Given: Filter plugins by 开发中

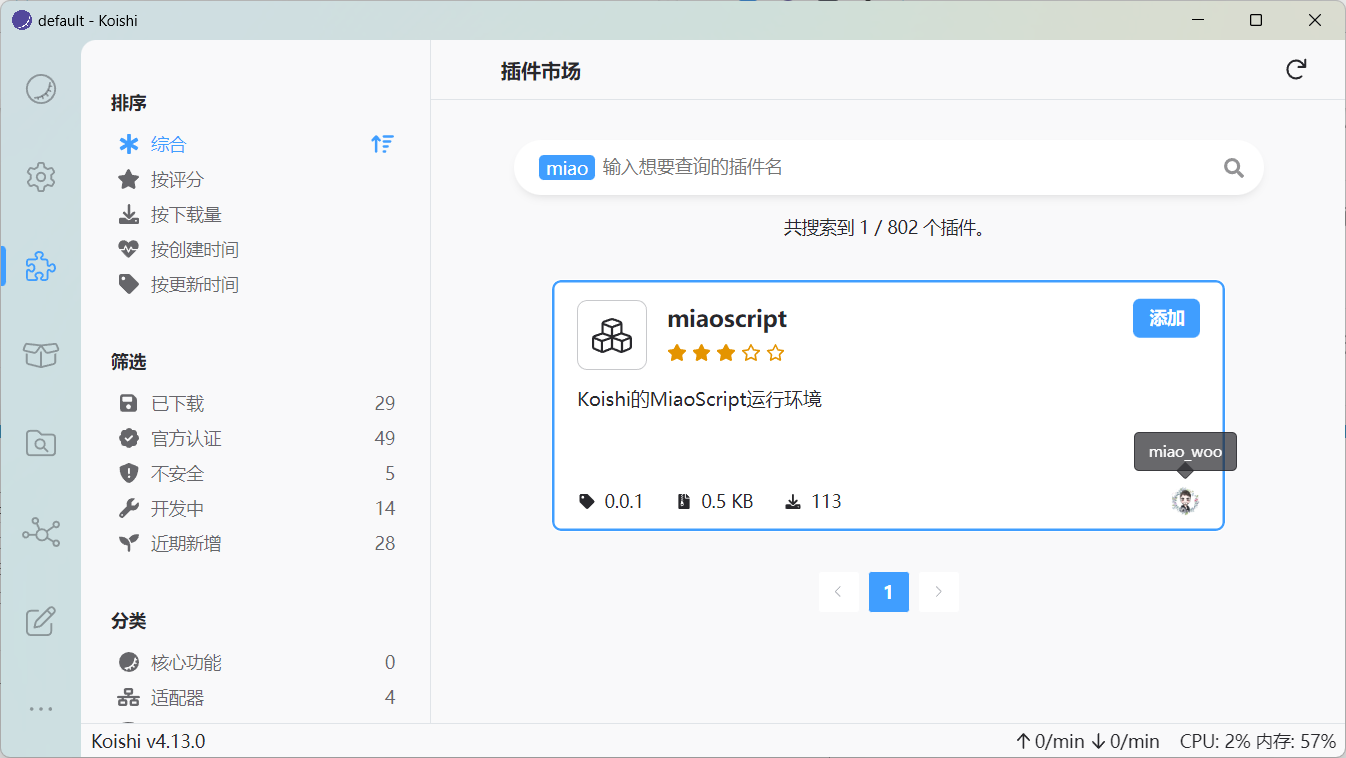Looking at the screenshot, I should coord(255,508).
